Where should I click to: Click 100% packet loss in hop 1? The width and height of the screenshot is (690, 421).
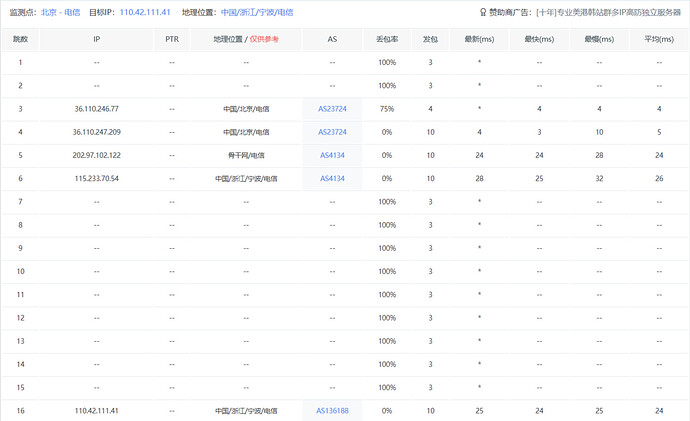pyautogui.click(x=387, y=62)
